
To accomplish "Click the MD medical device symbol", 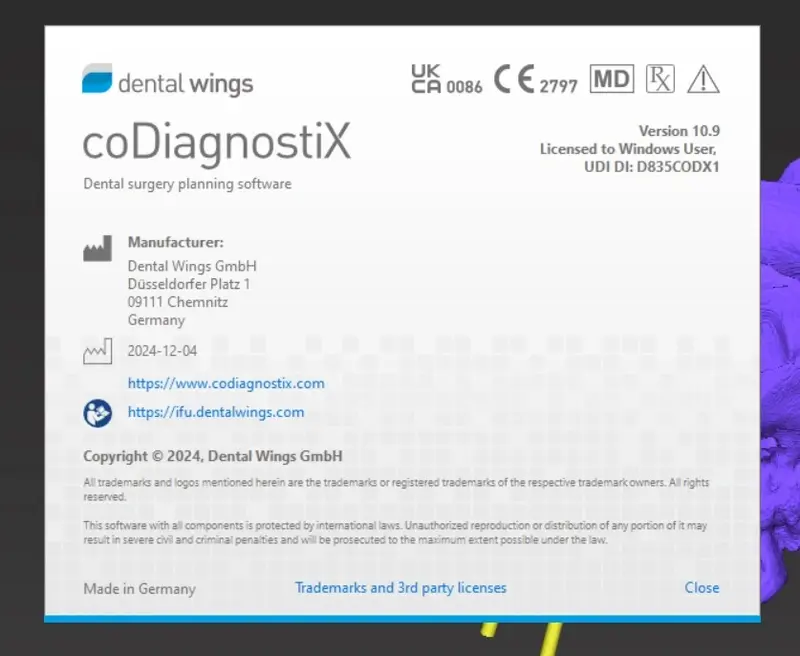I will [x=612, y=79].
